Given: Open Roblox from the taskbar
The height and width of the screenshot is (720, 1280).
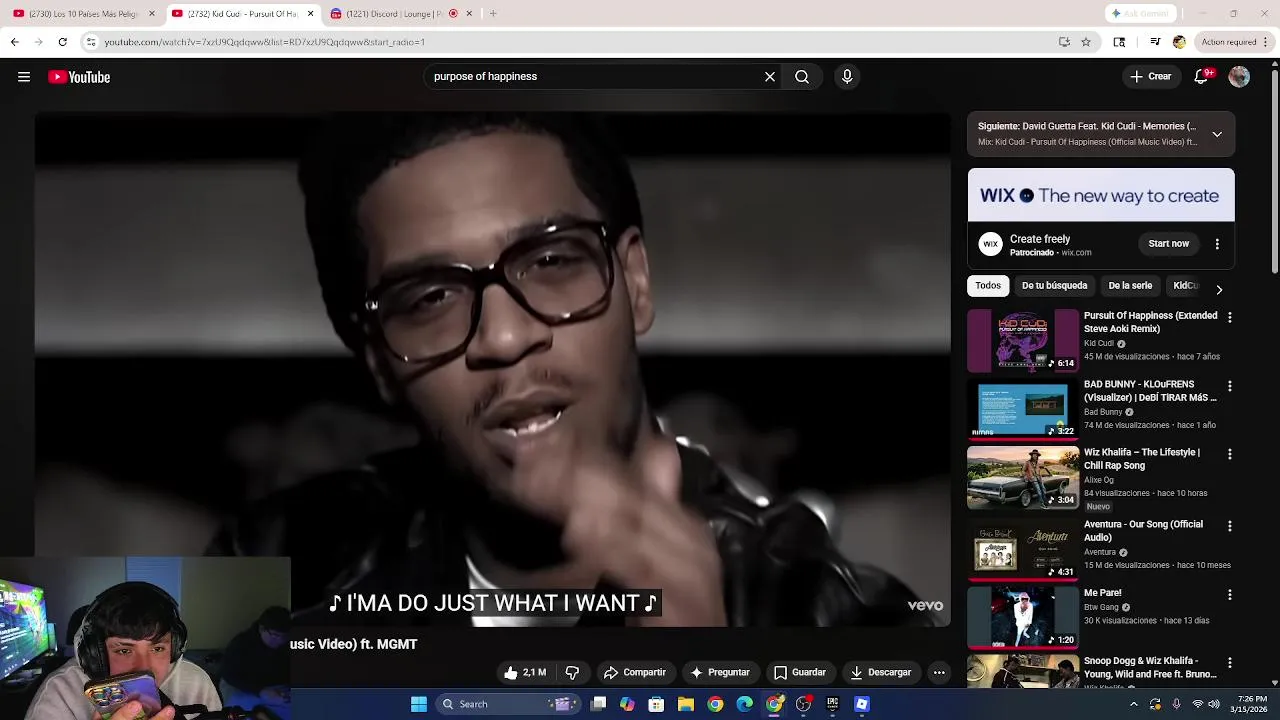Looking at the screenshot, I should tap(862, 704).
